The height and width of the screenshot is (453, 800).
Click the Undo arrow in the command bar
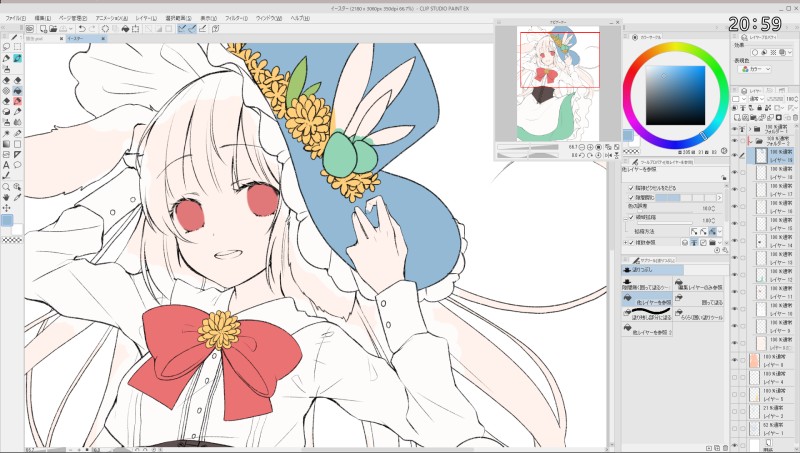82,29
